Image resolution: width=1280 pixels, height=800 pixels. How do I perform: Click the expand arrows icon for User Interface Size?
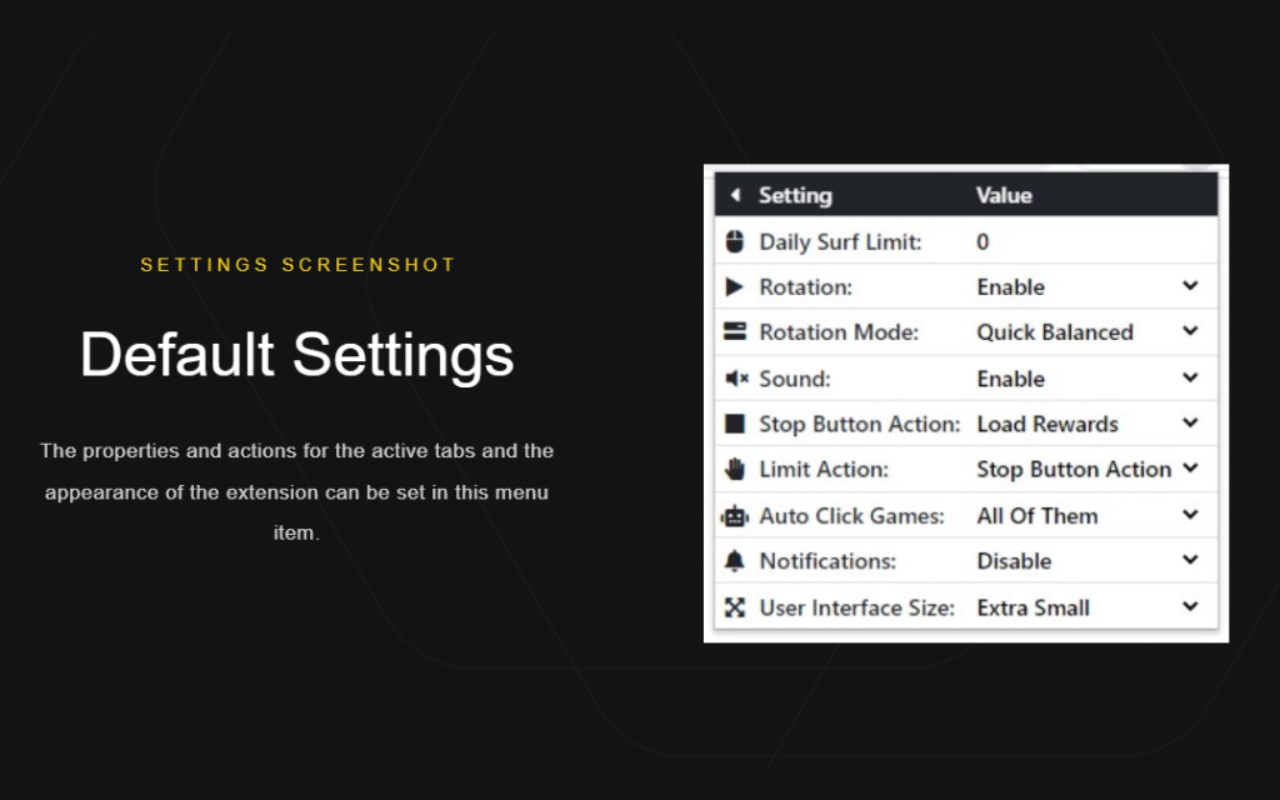[x=735, y=607]
